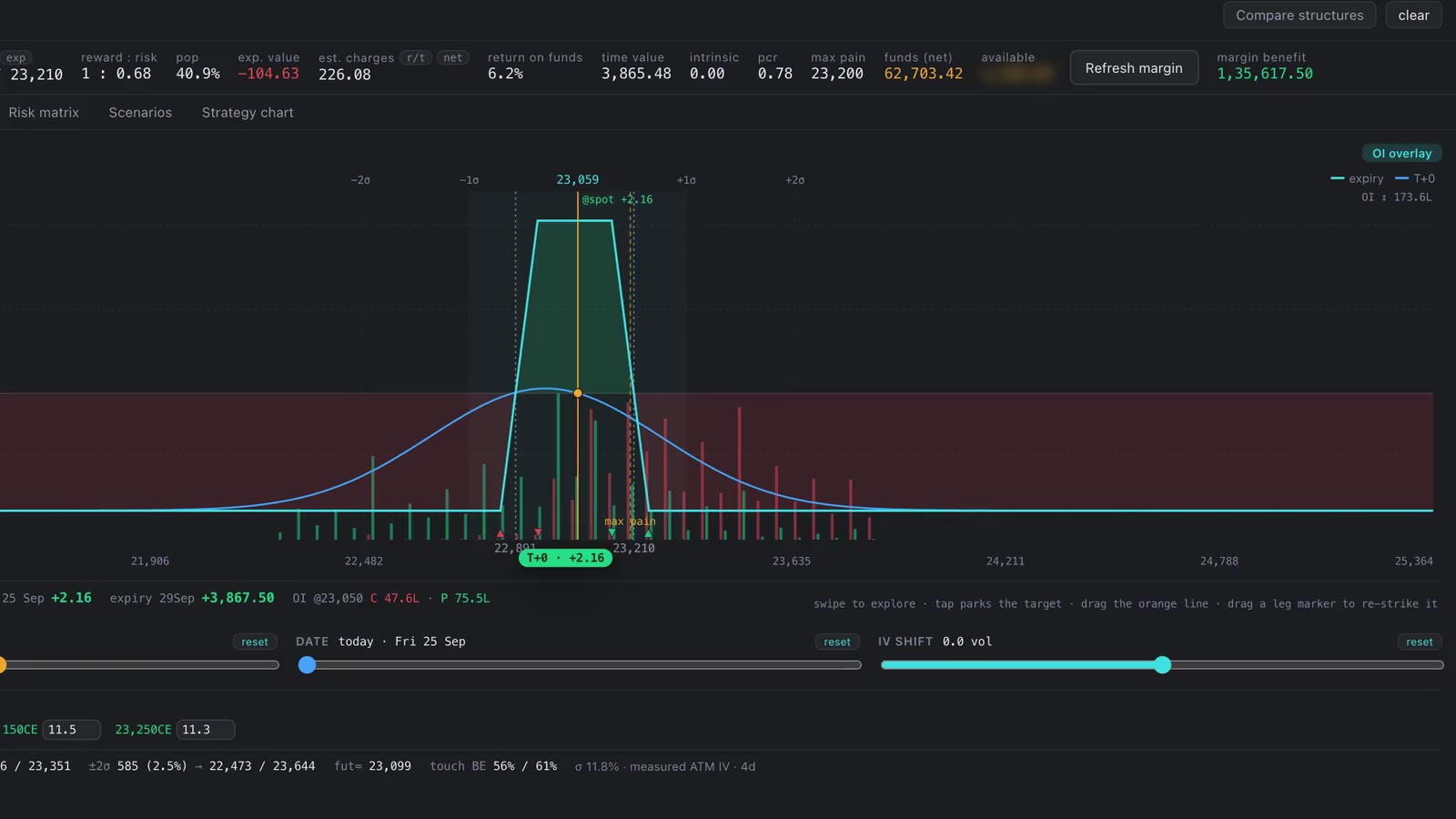Click the IV SHIFT slider cyan handle
Screen dimensions: 1456x819
pyautogui.click(x=1162, y=665)
